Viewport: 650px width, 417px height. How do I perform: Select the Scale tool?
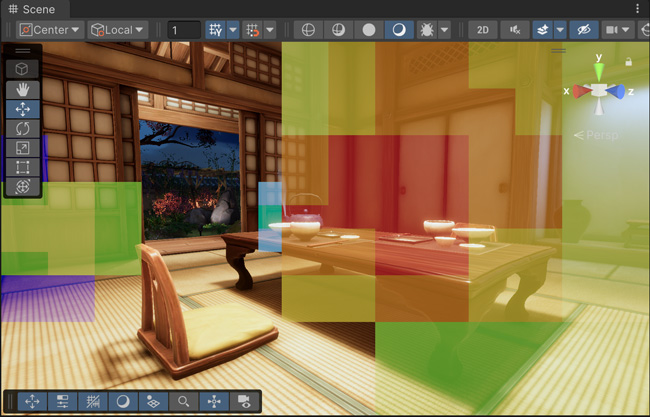23,147
